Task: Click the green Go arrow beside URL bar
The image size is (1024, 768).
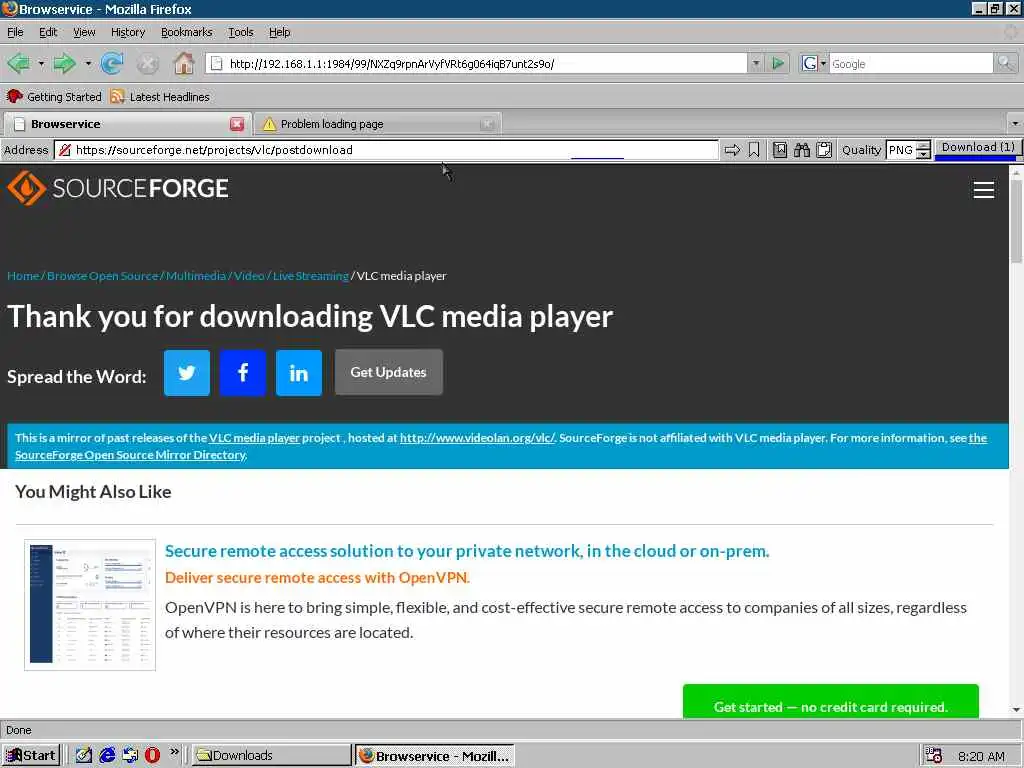Action: click(x=777, y=63)
